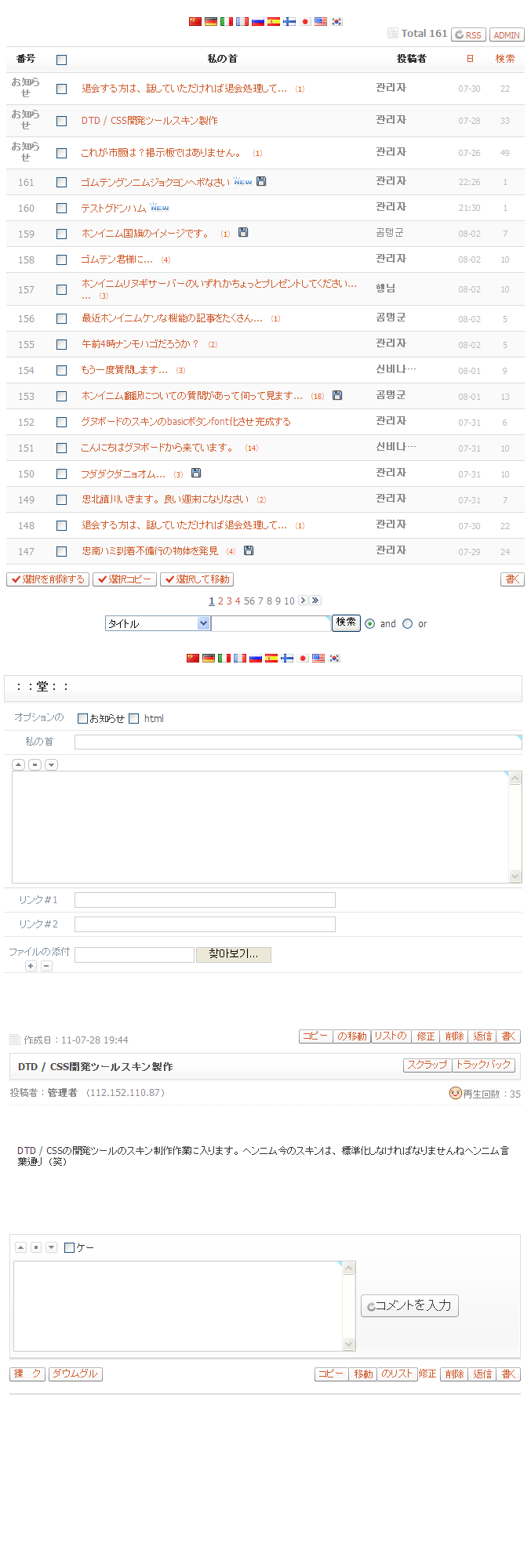
Task: Click the South Korea flag above the post list
Action: coord(336,21)
